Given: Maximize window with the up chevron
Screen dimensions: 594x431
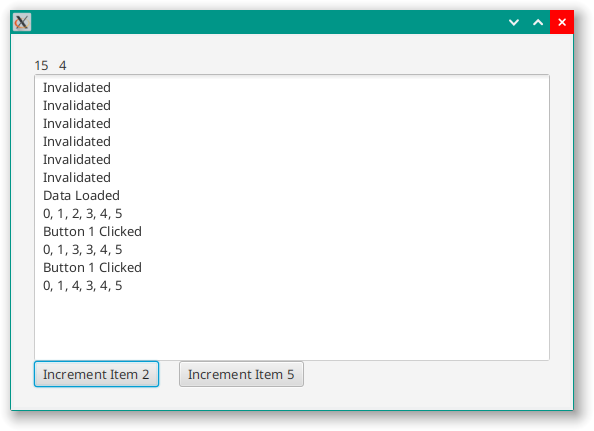Looking at the screenshot, I should (x=538, y=22).
